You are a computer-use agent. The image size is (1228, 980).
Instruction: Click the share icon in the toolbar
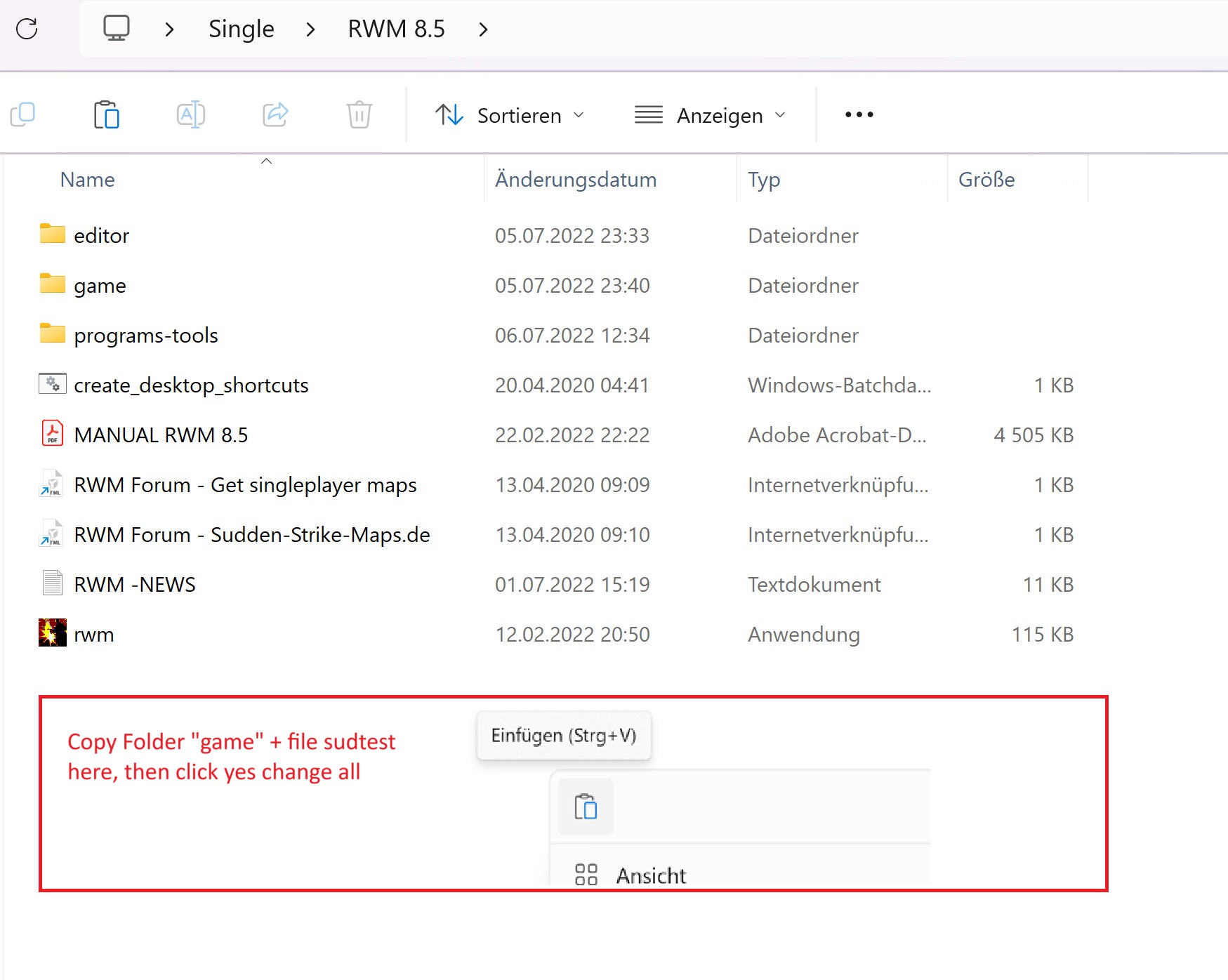pyautogui.click(x=275, y=114)
